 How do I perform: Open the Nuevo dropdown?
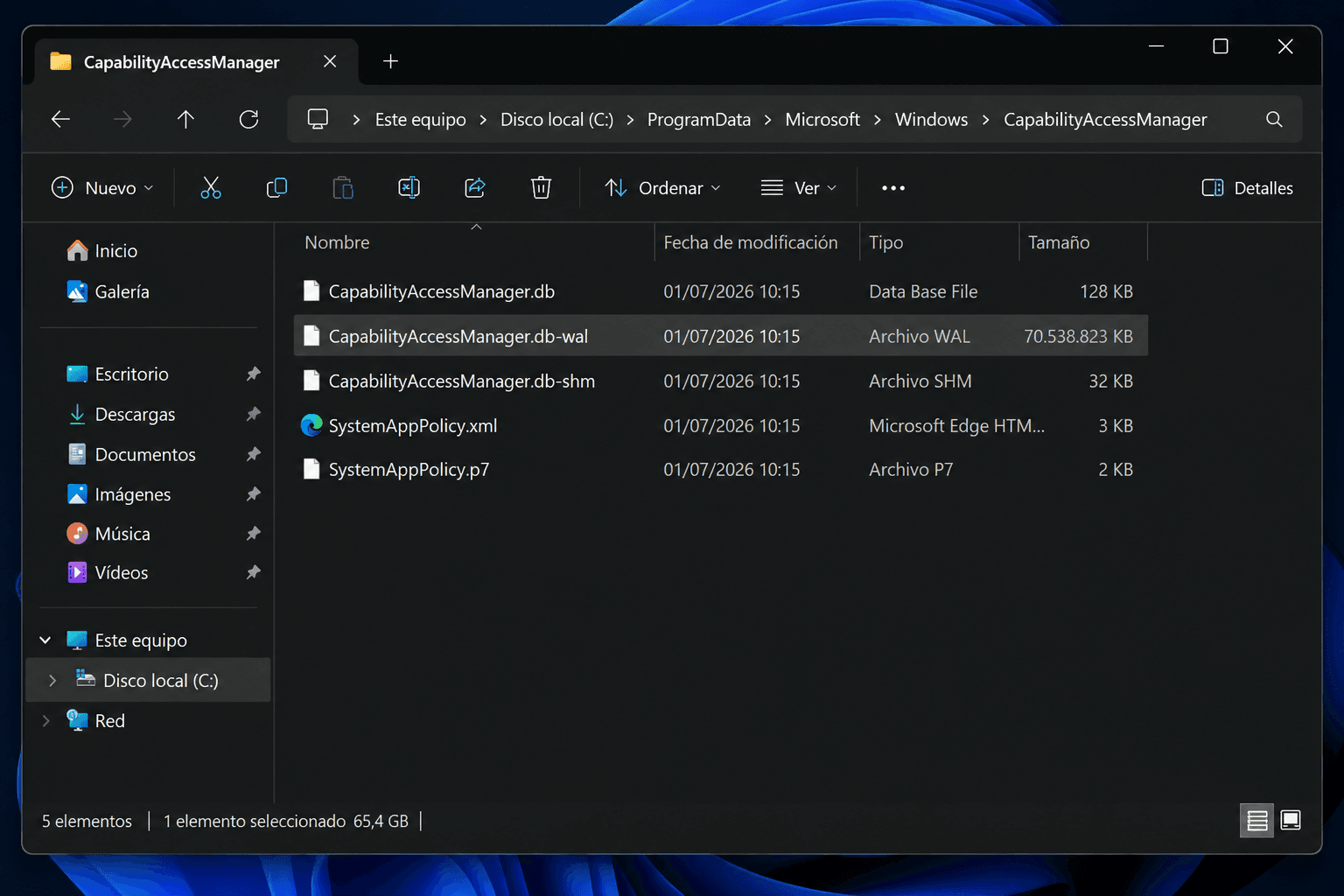pos(102,188)
